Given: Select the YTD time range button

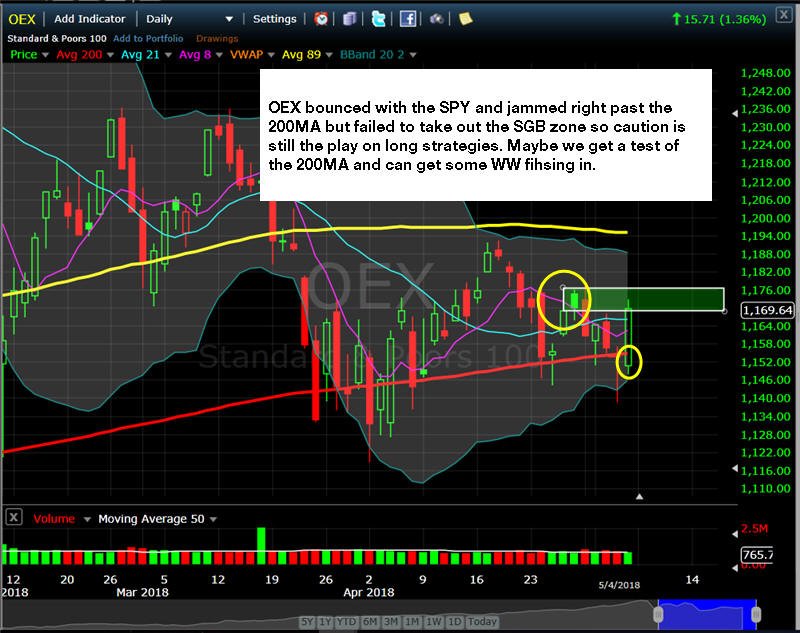Looking at the screenshot, I should [346, 622].
